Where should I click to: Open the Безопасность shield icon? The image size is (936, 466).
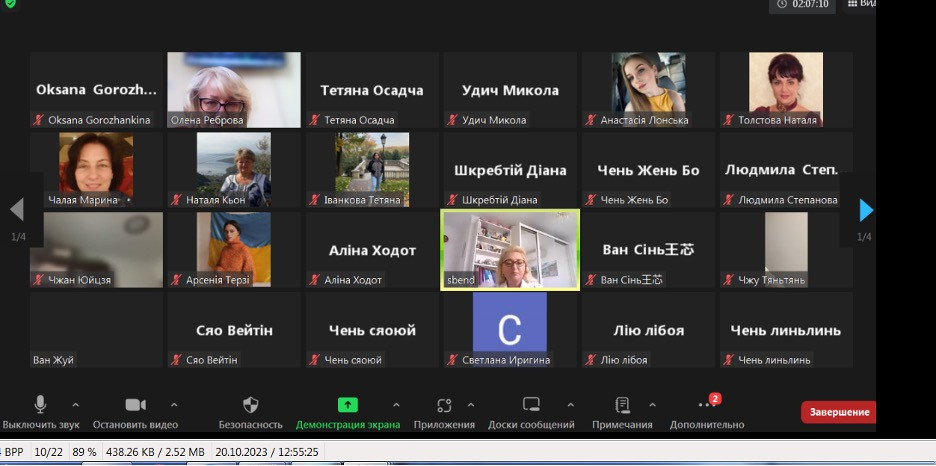coord(251,405)
